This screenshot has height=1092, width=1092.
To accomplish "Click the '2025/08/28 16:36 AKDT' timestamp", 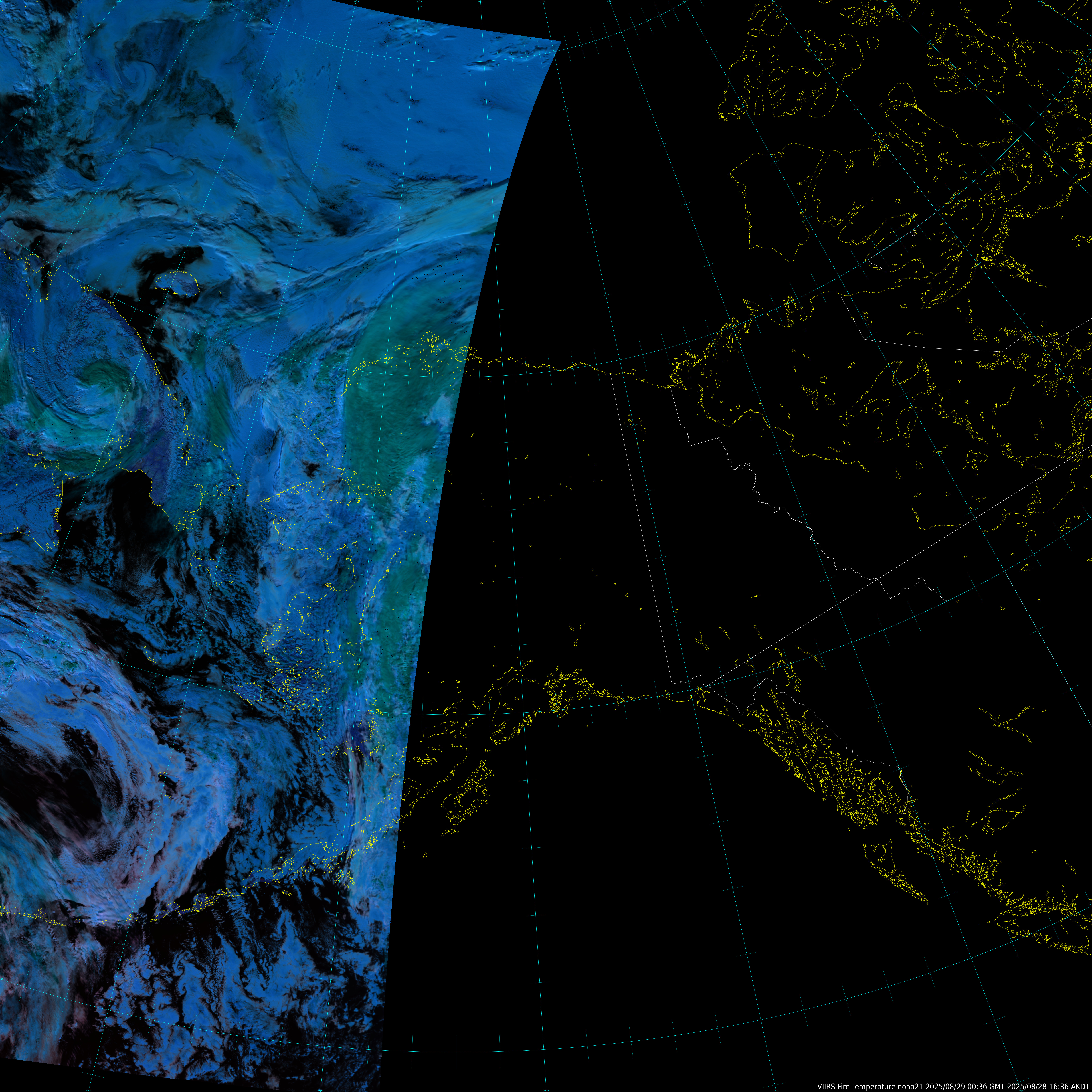I will (x=1049, y=1087).
